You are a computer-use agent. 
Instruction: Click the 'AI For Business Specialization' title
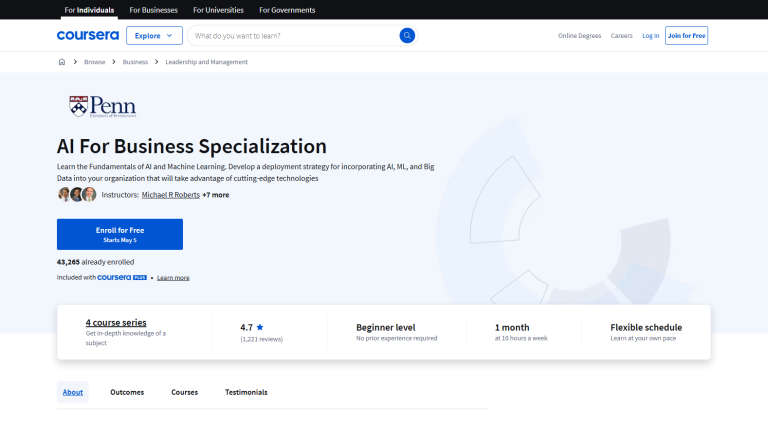pyautogui.click(x=192, y=146)
